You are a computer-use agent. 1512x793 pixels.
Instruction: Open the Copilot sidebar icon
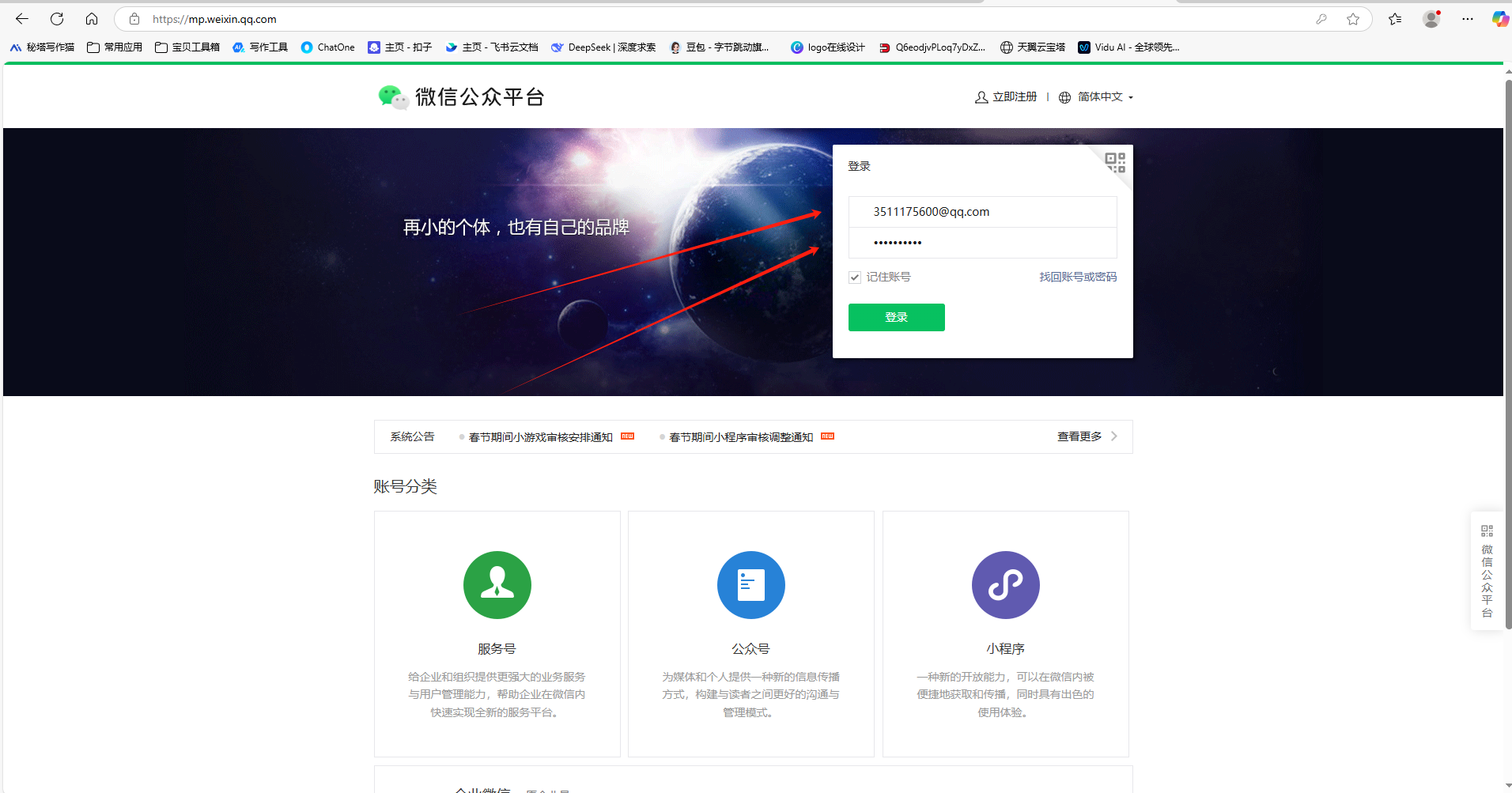[1499, 19]
